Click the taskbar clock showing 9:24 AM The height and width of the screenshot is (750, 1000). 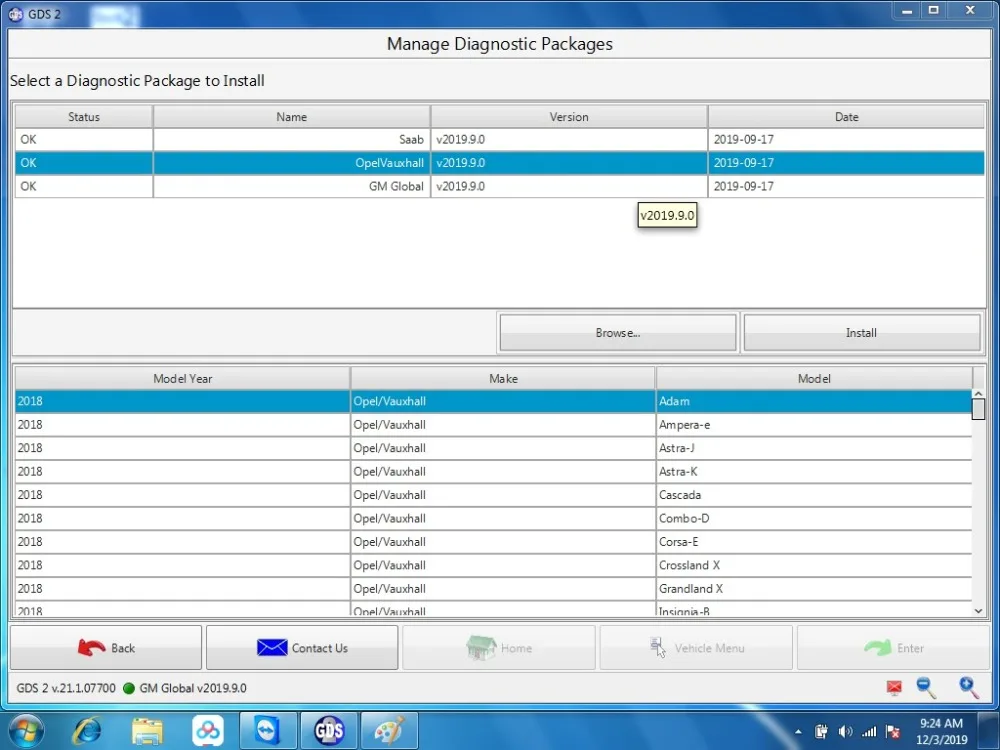941,732
